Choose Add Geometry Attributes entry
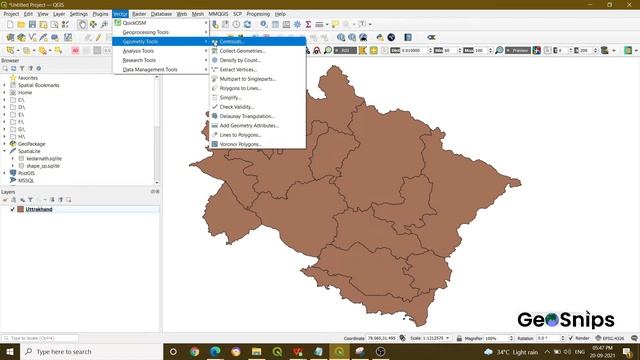Screen dimensions: 640x360 click(258, 126)
